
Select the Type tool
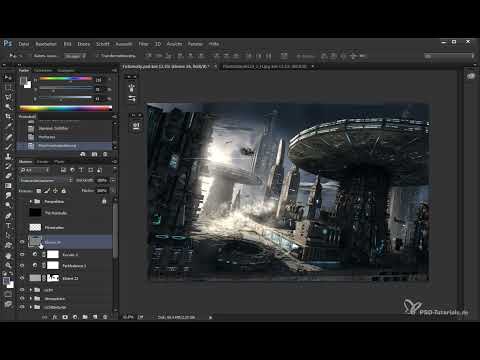click(x=8, y=226)
